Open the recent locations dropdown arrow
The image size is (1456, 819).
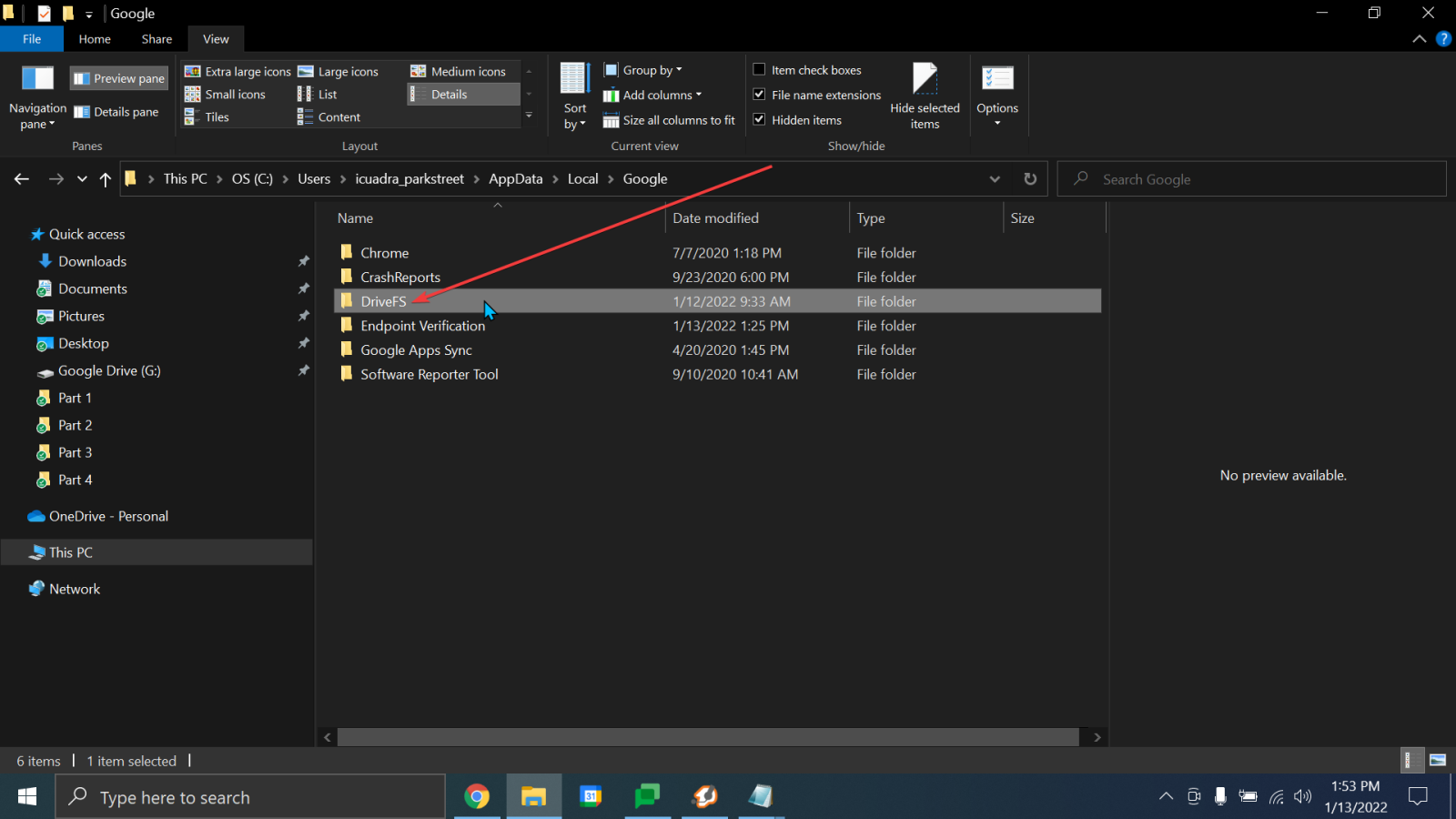point(82,179)
